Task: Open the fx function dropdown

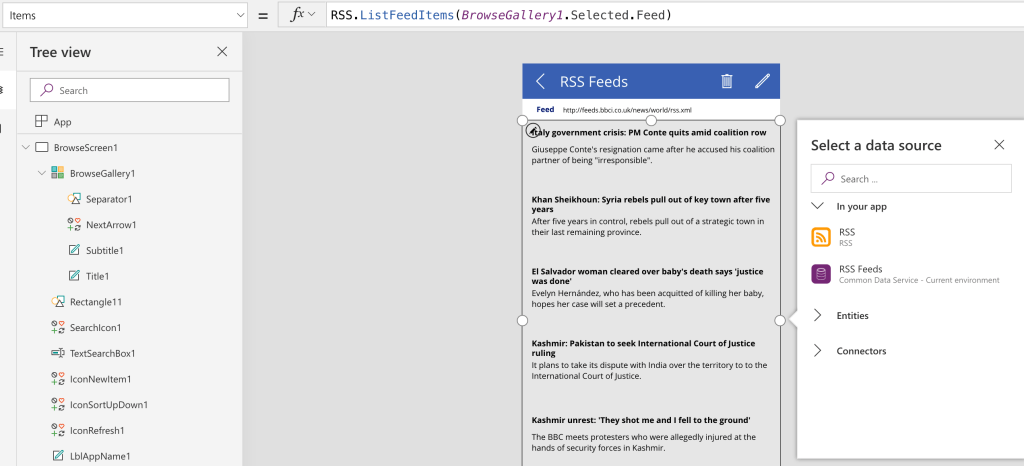Action: (x=302, y=14)
